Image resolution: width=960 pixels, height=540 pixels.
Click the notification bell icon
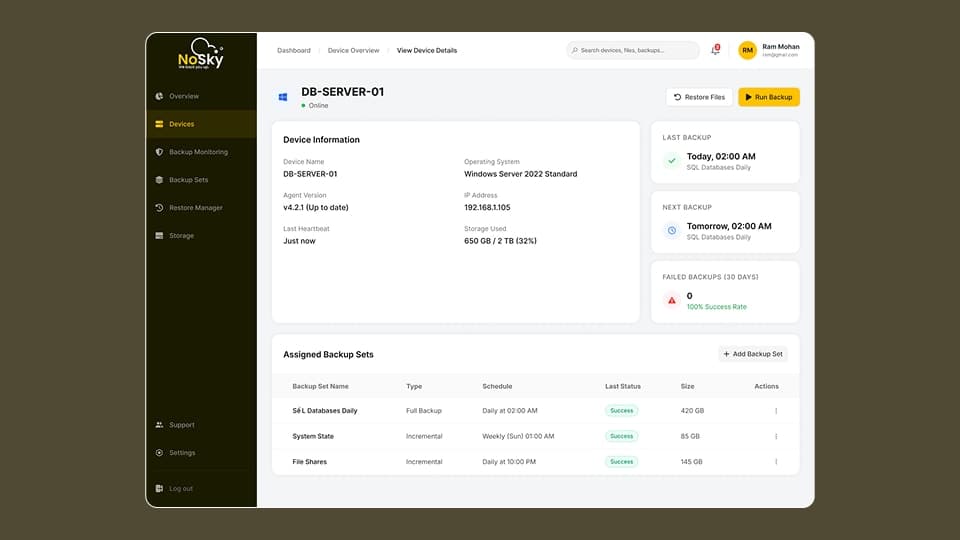click(x=716, y=50)
